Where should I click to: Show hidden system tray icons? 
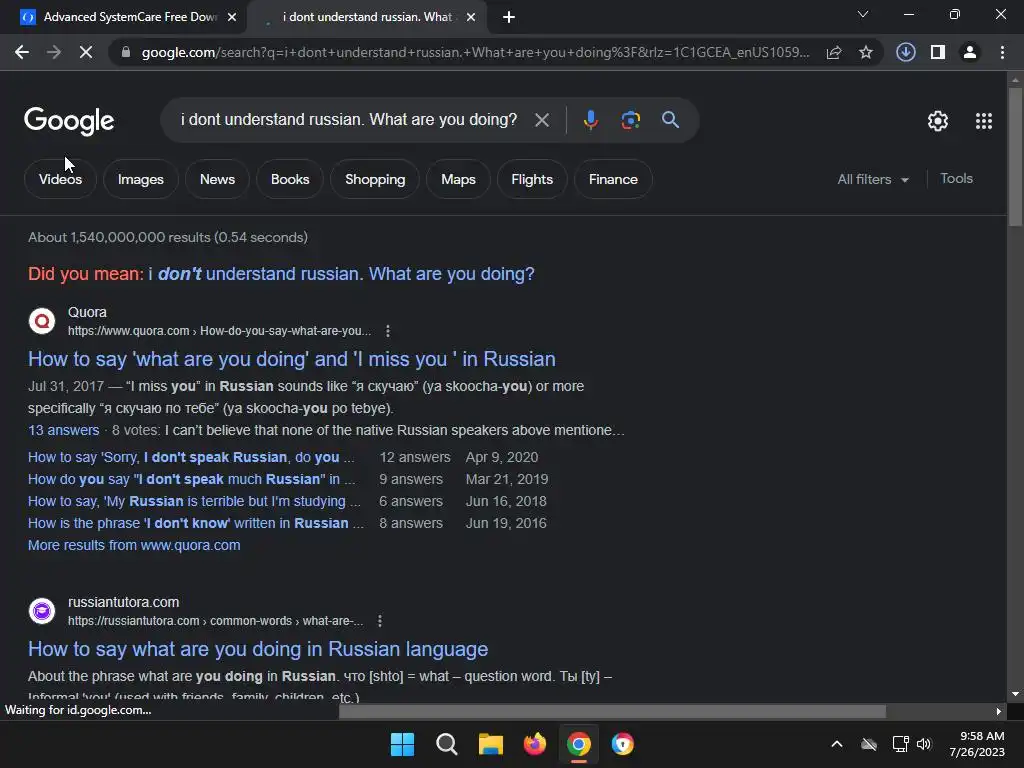(x=837, y=744)
